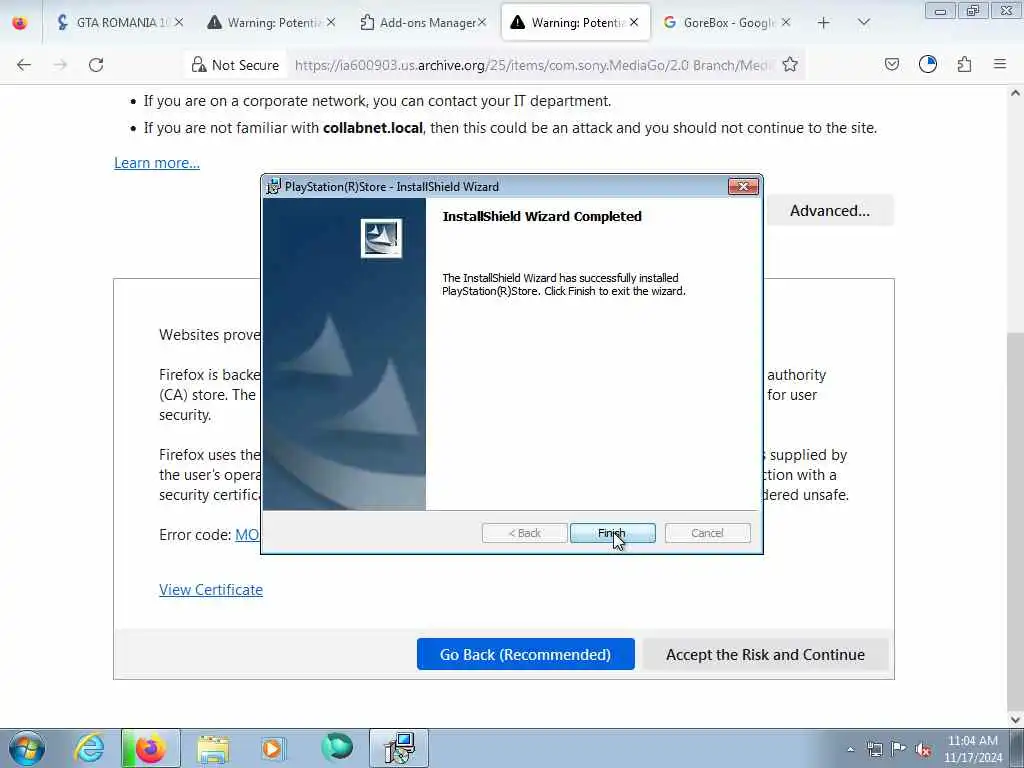Click the forward navigation arrow
Image resolution: width=1024 pixels, height=768 pixels.
pyautogui.click(x=60, y=65)
